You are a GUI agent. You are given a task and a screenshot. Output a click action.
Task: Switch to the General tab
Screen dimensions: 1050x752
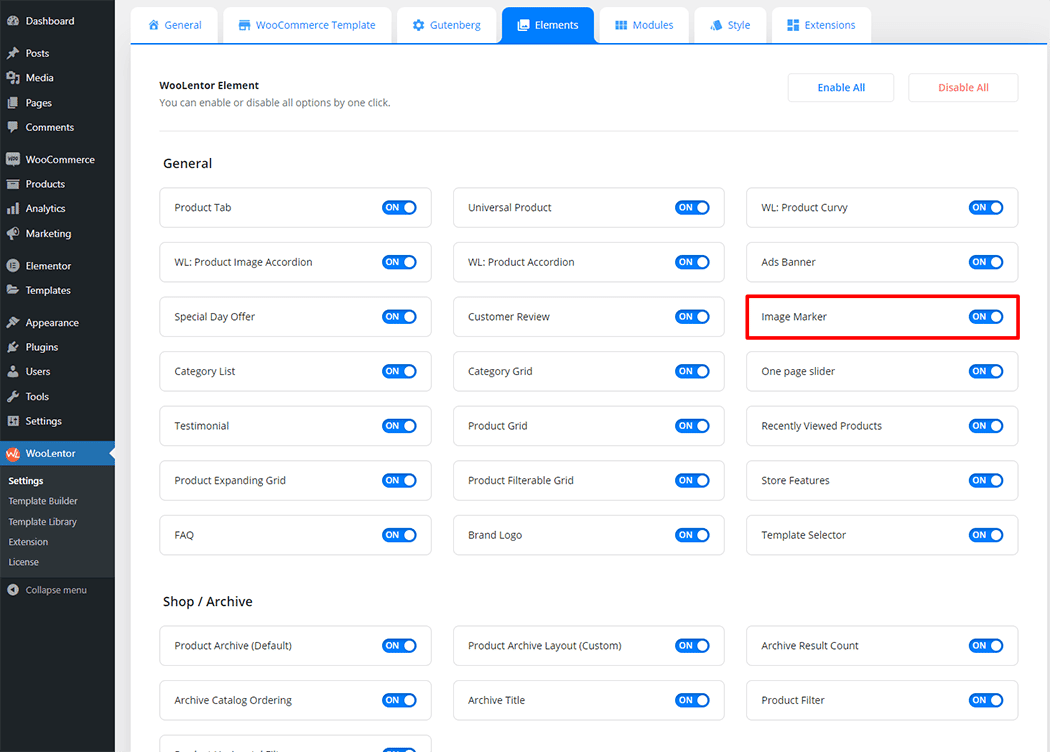click(x=174, y=25)
